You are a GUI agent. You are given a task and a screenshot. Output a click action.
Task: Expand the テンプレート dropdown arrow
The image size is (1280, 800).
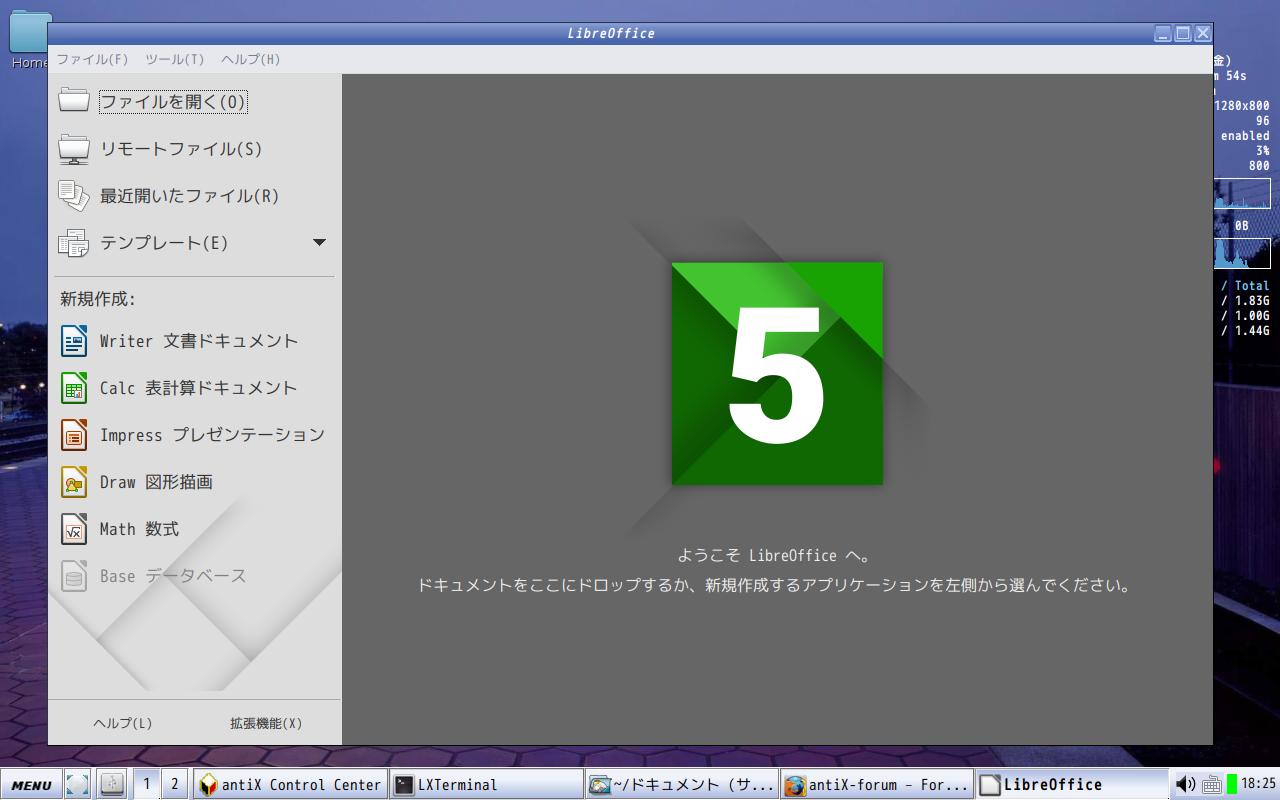(x=319, y=243)
